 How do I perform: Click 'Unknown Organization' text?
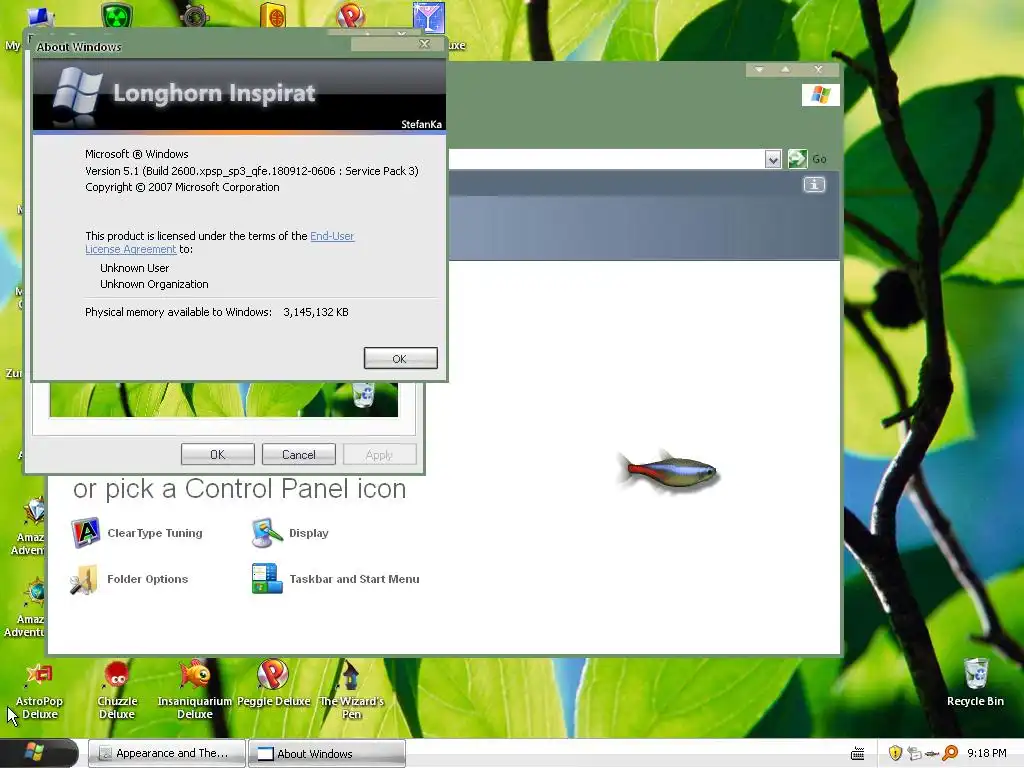(x=154, y=284)
